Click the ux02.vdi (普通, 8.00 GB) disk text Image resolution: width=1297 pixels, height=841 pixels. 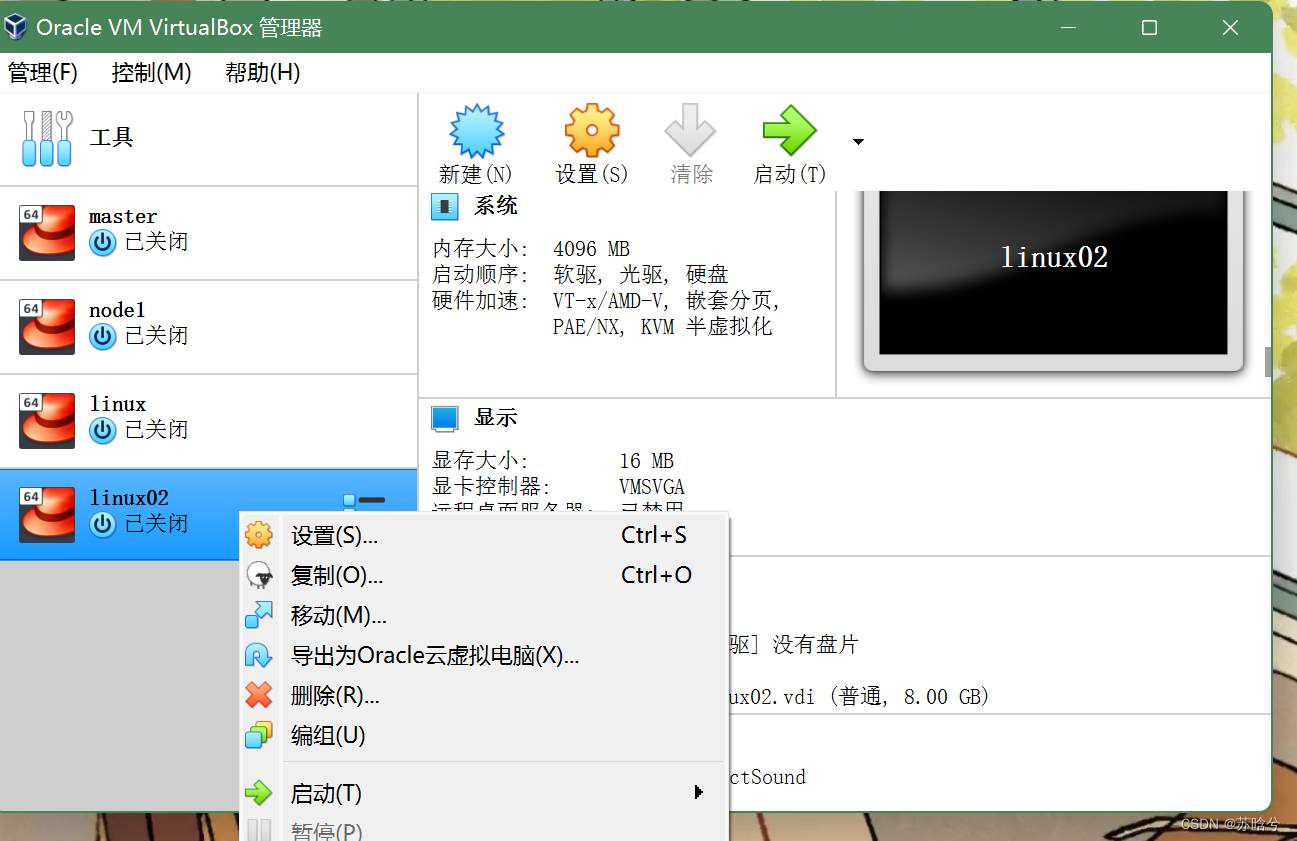[x=858, y=696]
